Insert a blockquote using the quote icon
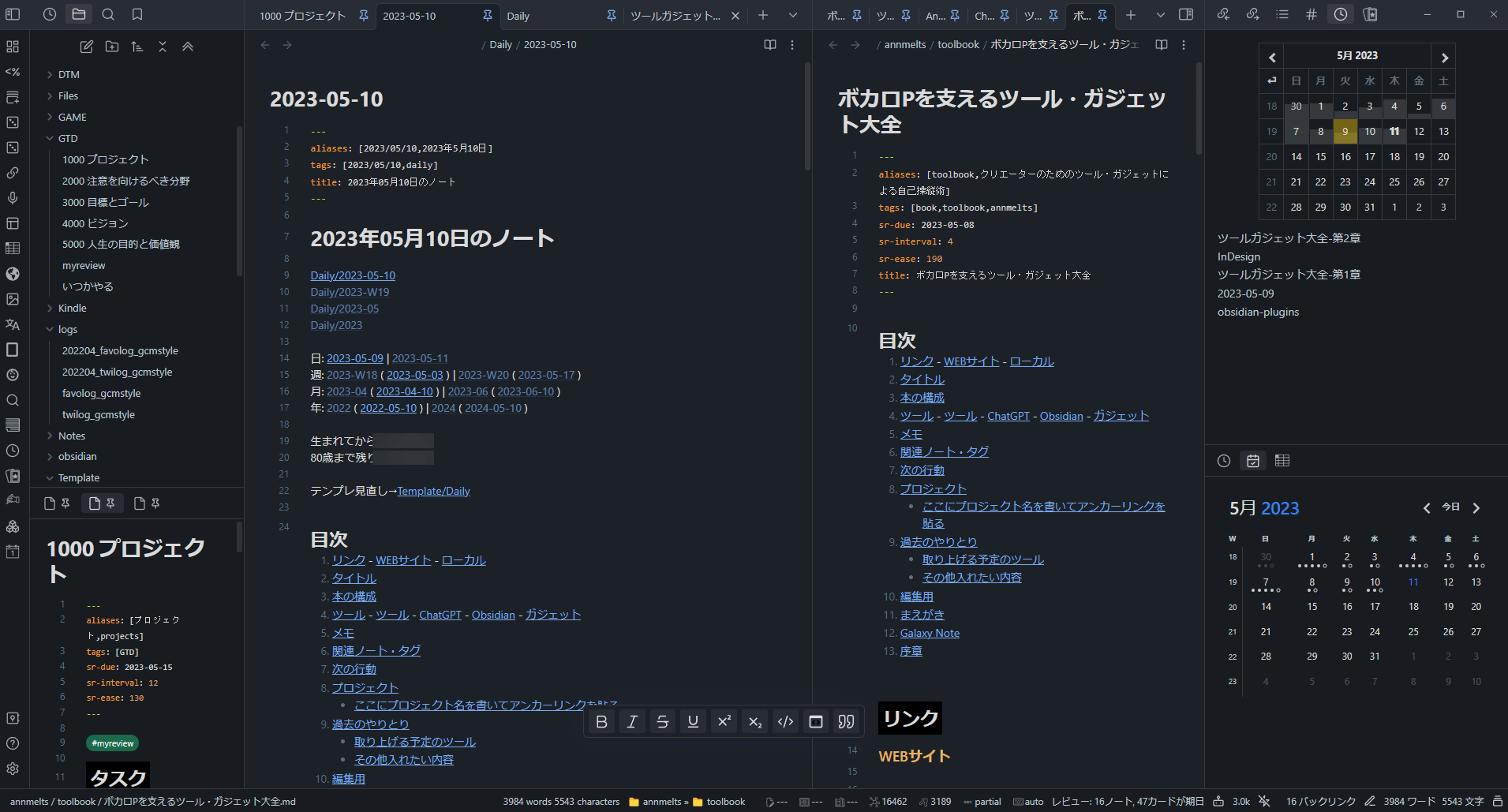Viewport: 1508px width, 812px height. [846, 721]
